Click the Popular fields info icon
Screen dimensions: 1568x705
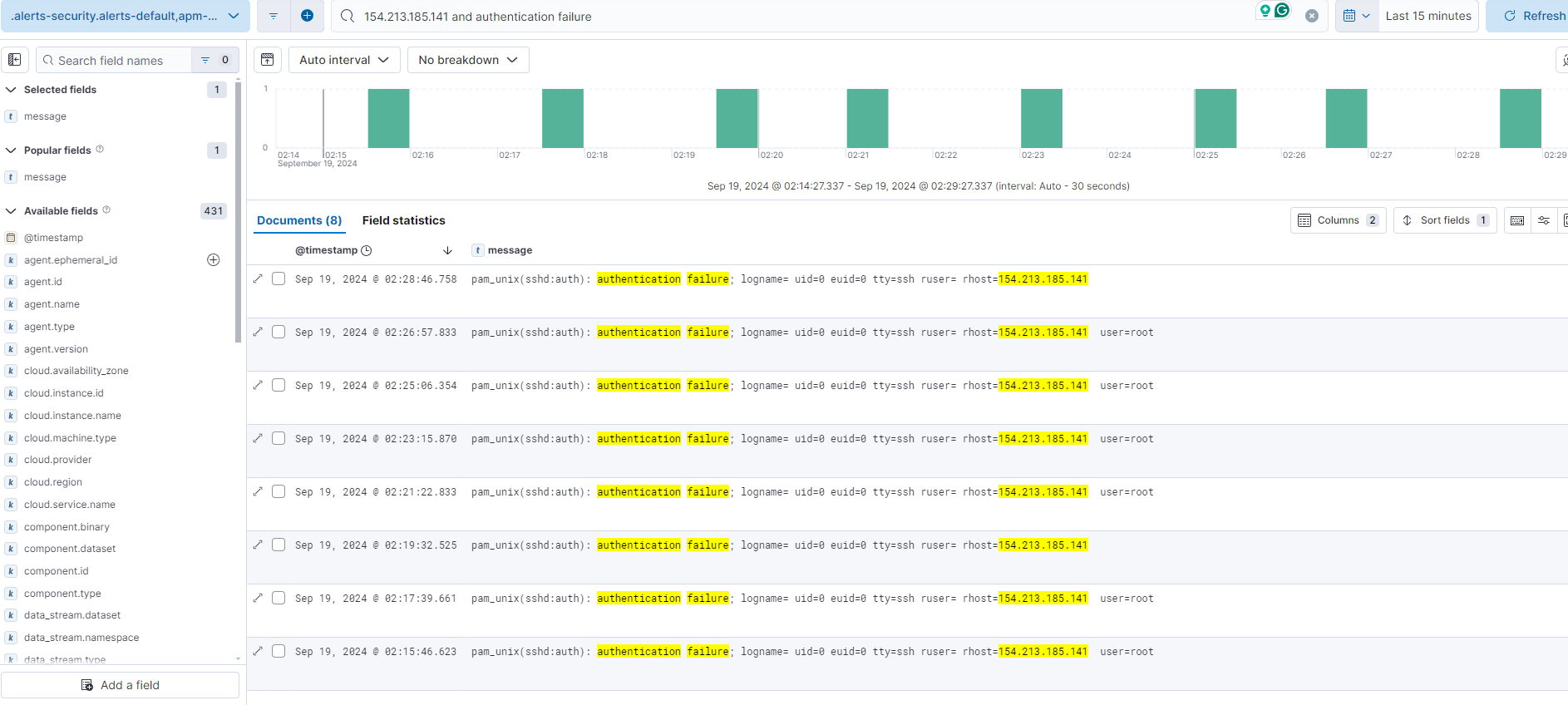(100, 150)
